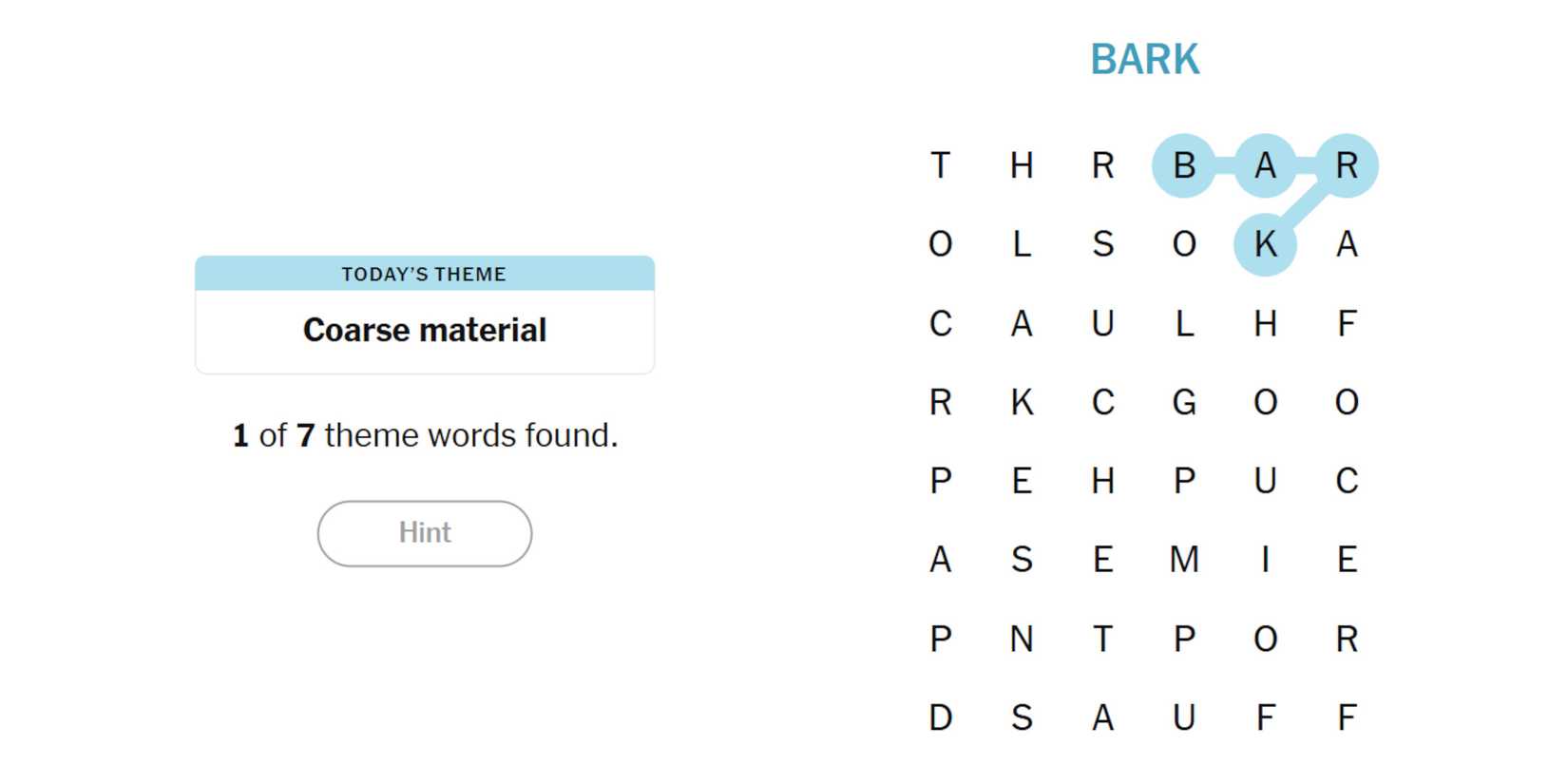The height and width of the screenshot is (784, 1568).
Task: Click the Hint button
Action: click(x=424, y=533)
